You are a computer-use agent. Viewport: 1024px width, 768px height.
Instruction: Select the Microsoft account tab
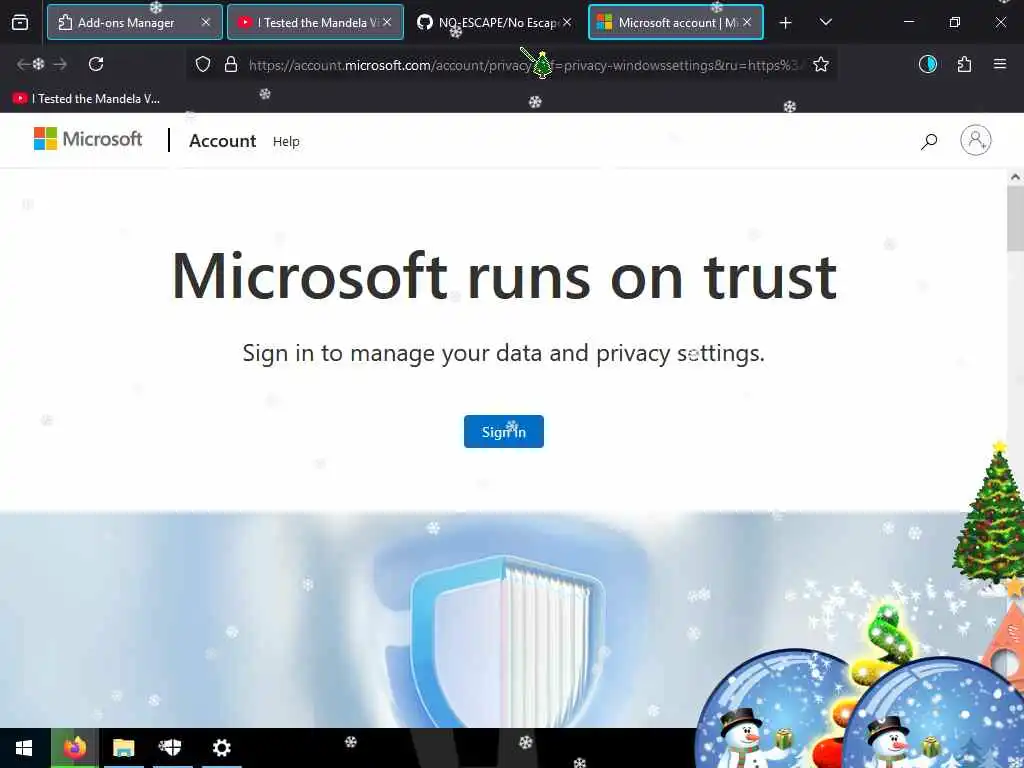pyautogui.click(x=676, y=22)
